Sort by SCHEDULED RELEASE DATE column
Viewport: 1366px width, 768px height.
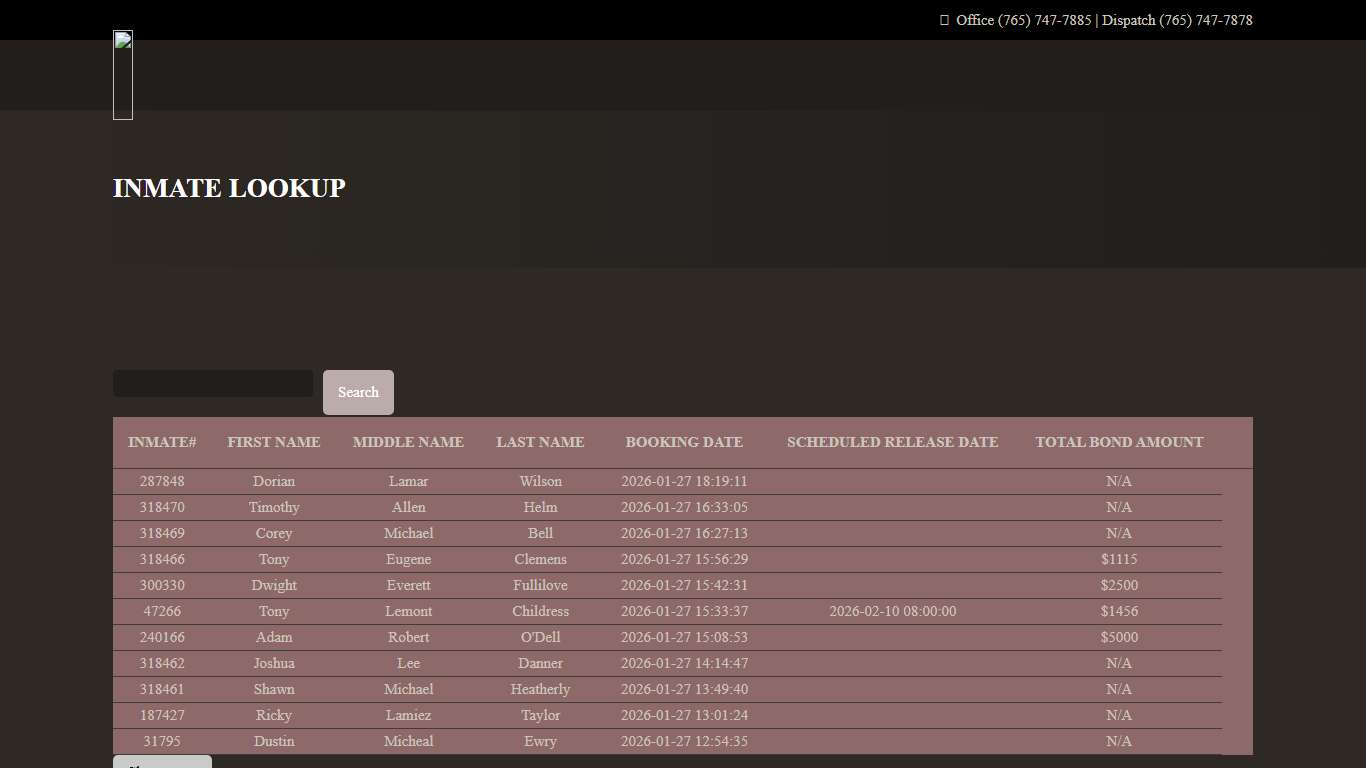[x=892, y=442]
